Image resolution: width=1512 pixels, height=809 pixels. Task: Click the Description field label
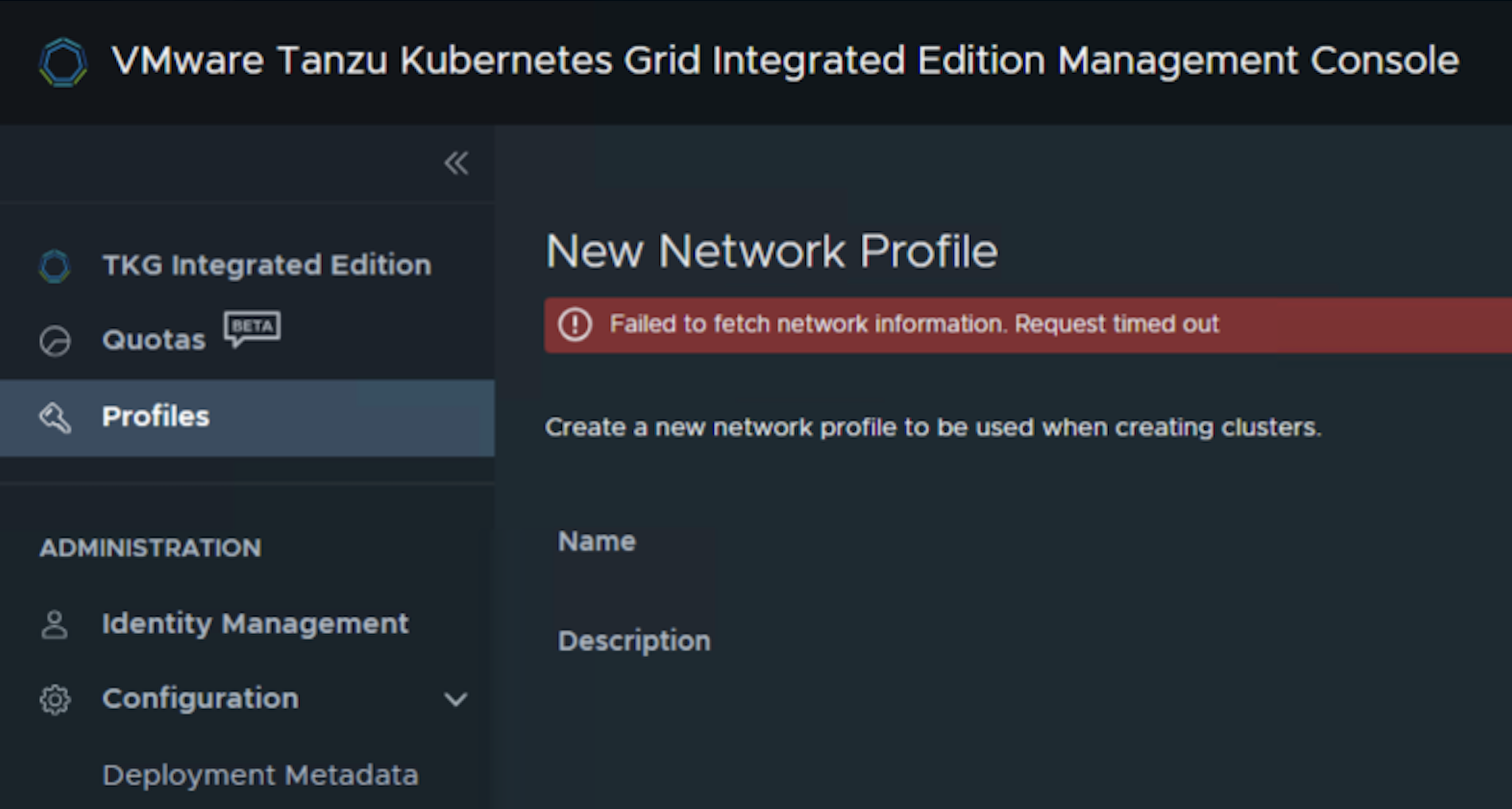pyautogui.click(x=634, y=641)
